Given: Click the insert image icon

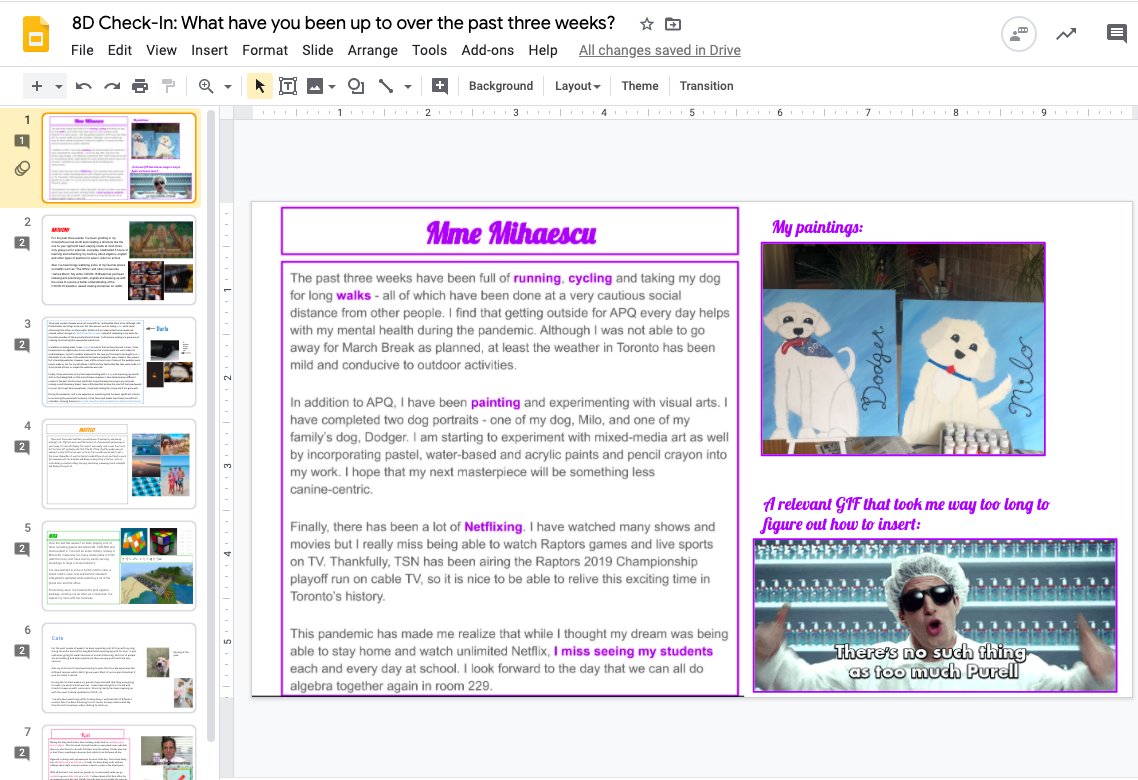Looking at the screenshot, I should [x=315, y=86].
